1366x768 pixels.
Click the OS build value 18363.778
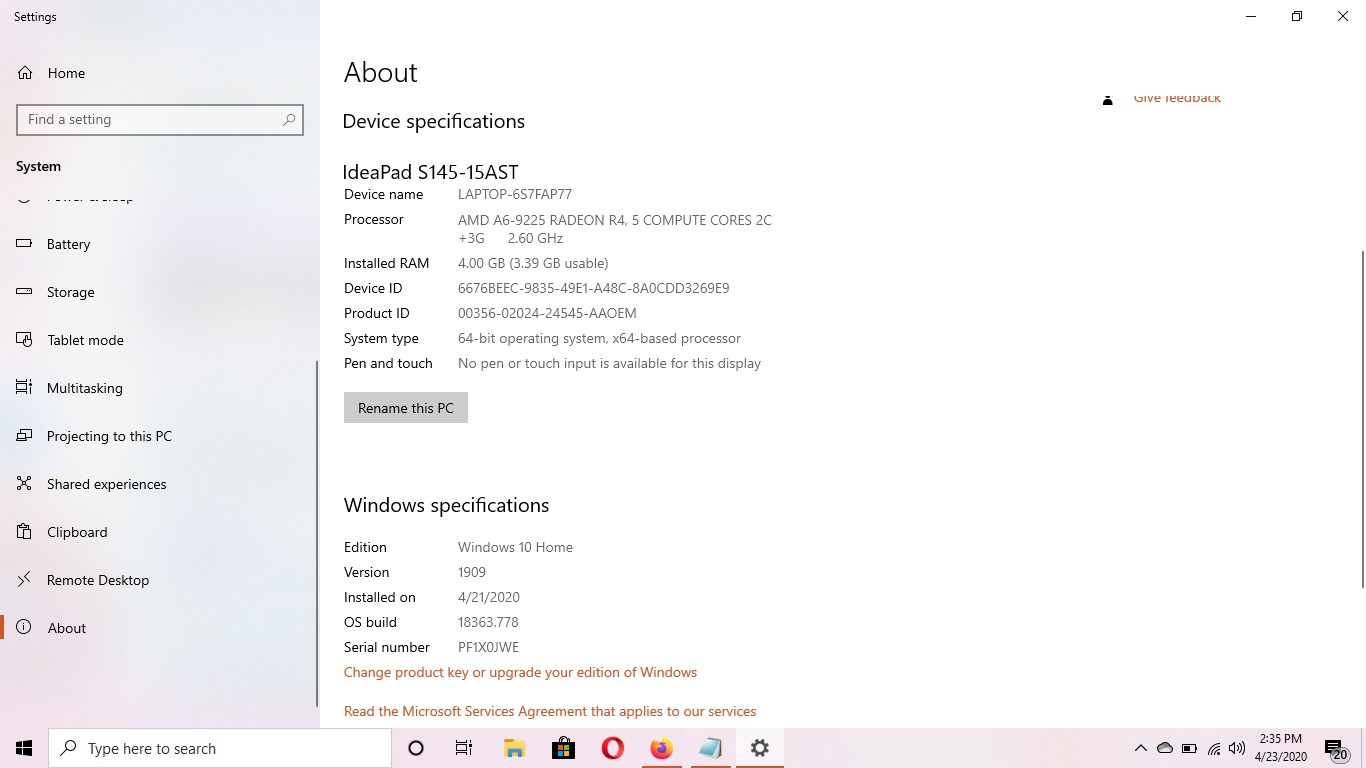488,622
